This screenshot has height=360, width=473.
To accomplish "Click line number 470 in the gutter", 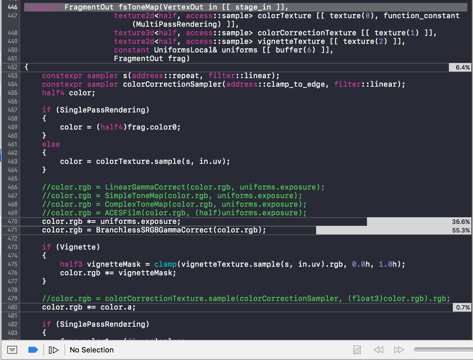I will [12, 222].
